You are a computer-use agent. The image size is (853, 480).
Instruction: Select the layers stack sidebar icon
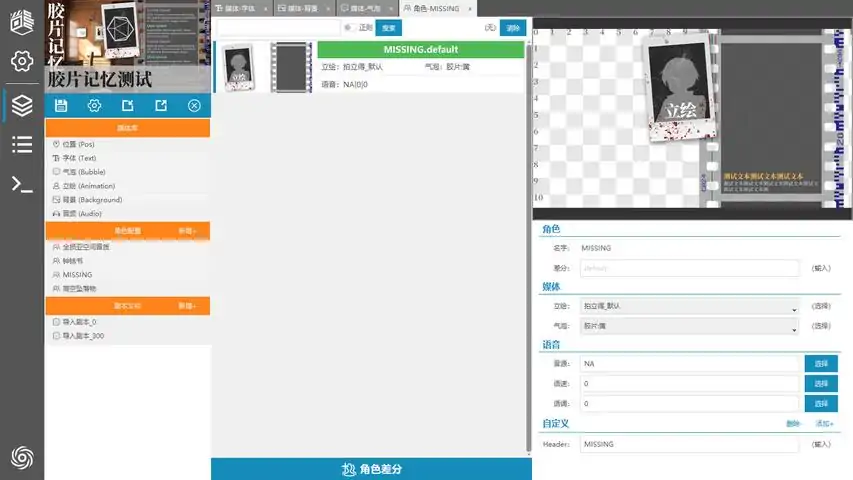tap(22, 104)
